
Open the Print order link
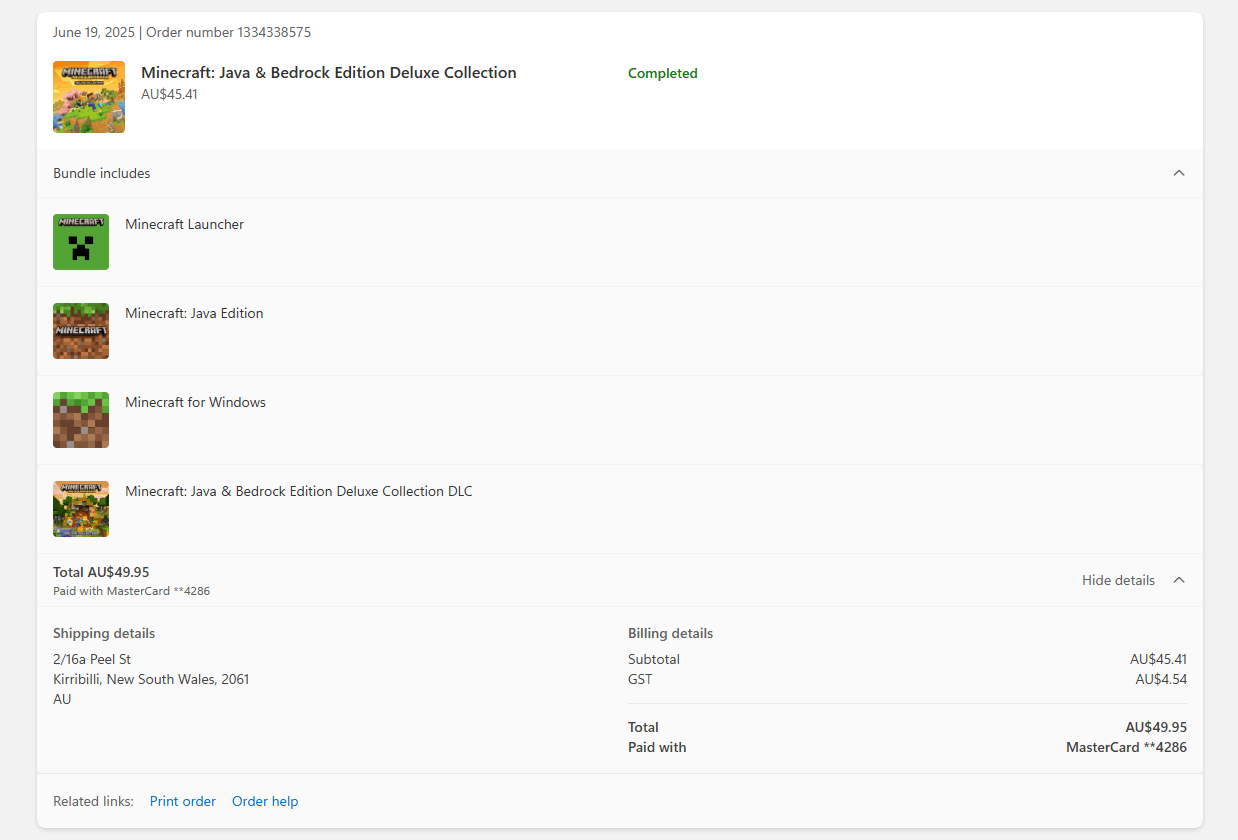point(183,801)
